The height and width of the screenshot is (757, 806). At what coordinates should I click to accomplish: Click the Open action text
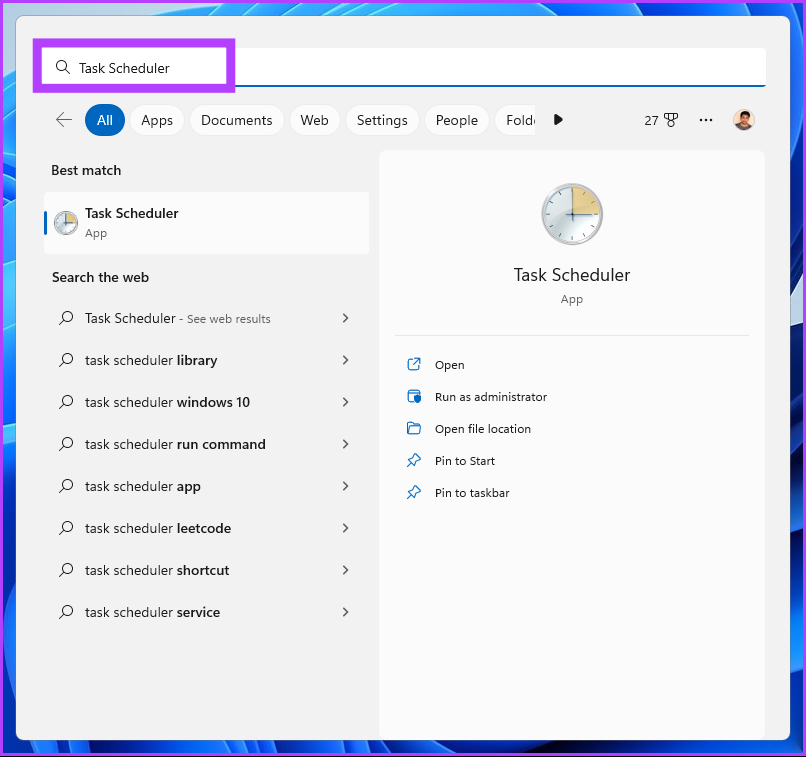pyautogui.click(x=449, y=365)
